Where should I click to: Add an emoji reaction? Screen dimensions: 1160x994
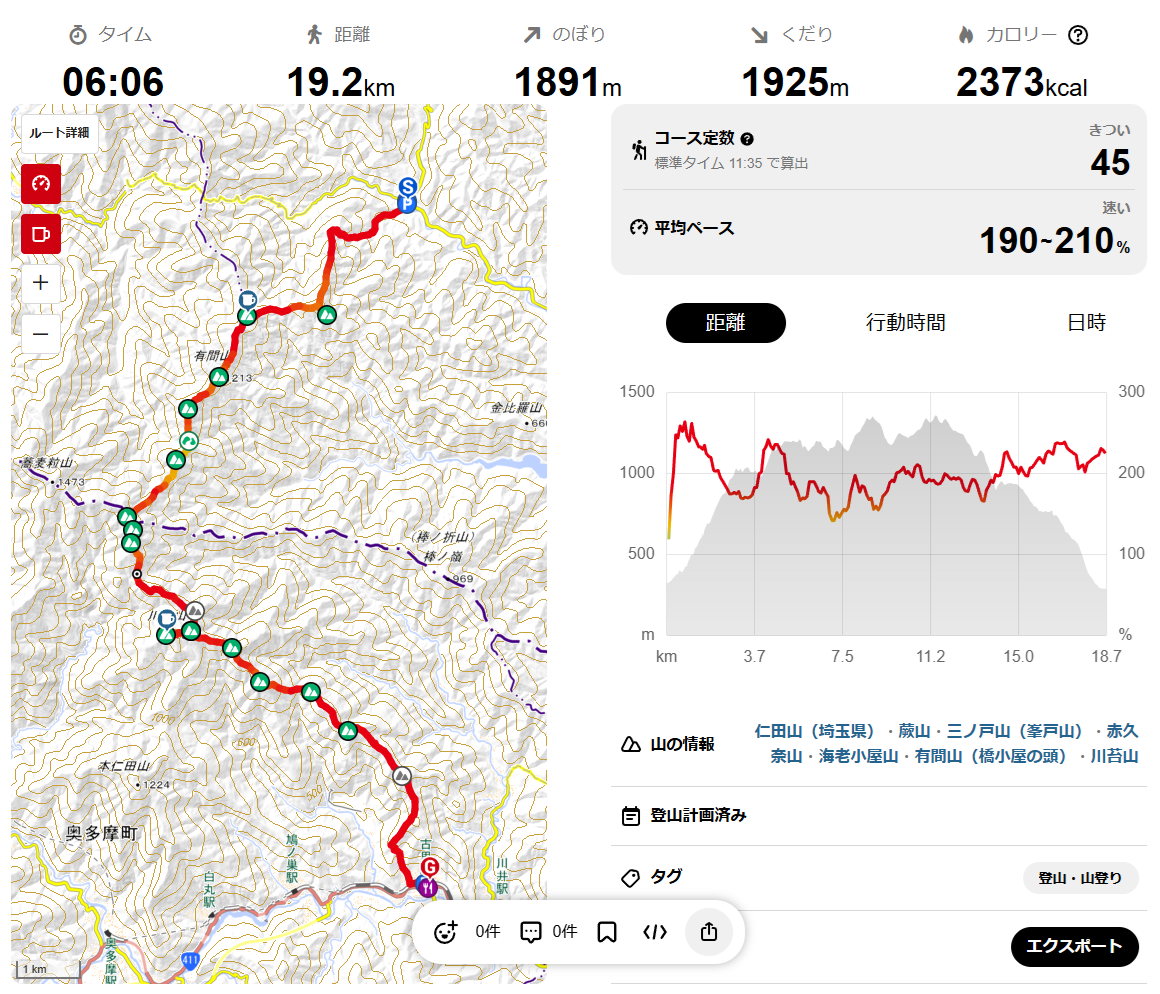coord(446,932)
